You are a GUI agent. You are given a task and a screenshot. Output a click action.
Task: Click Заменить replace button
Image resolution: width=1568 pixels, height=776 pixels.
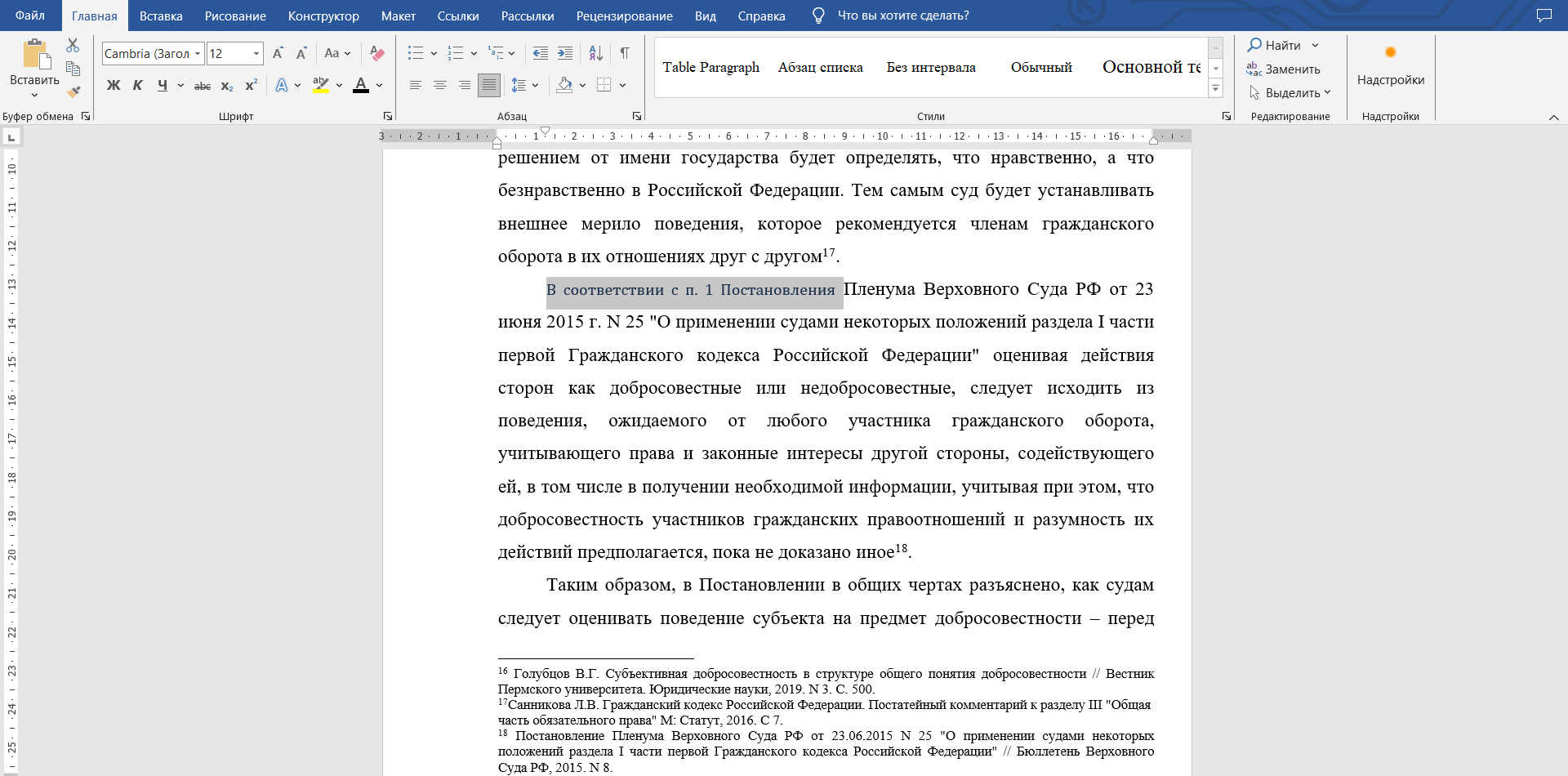pyautogui.click(x=1284, y=69)
